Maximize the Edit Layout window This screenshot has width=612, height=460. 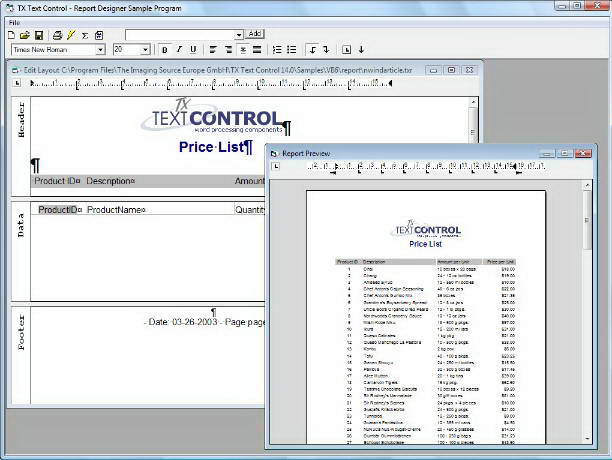(452, 70)
